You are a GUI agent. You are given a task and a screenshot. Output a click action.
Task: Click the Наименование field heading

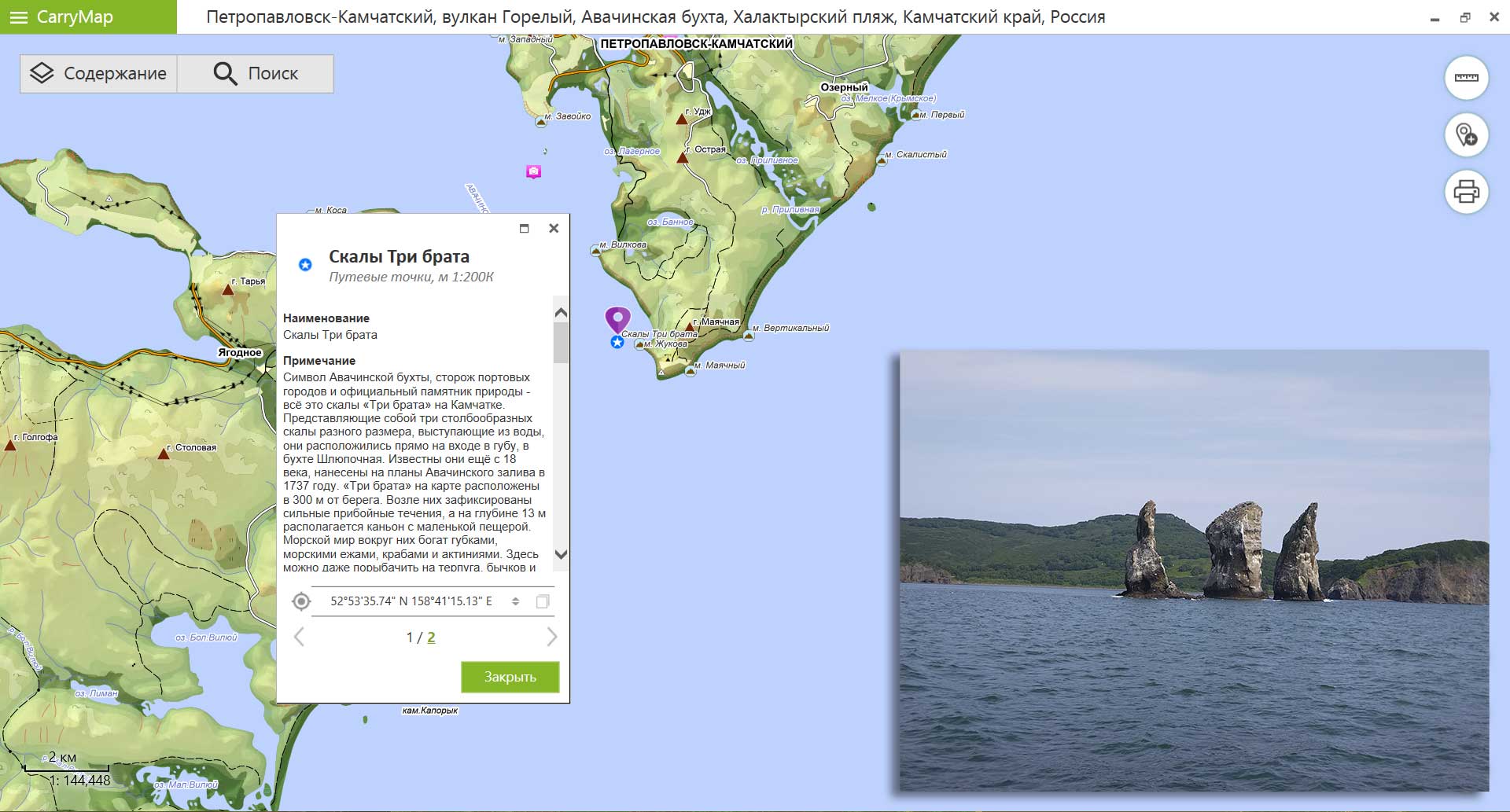(326, 318)
